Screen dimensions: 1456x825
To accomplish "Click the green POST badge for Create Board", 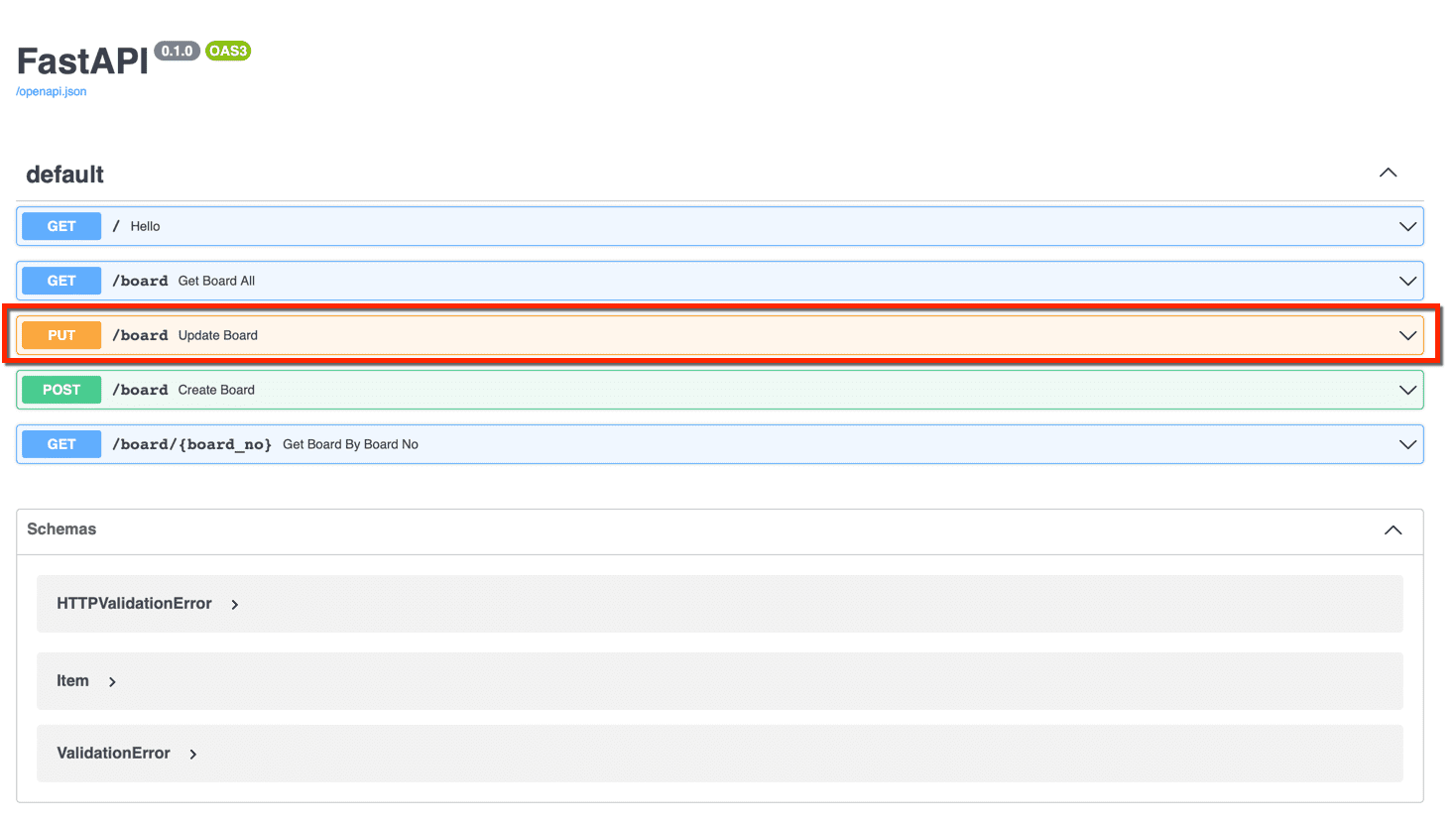I will coord(61,390).
